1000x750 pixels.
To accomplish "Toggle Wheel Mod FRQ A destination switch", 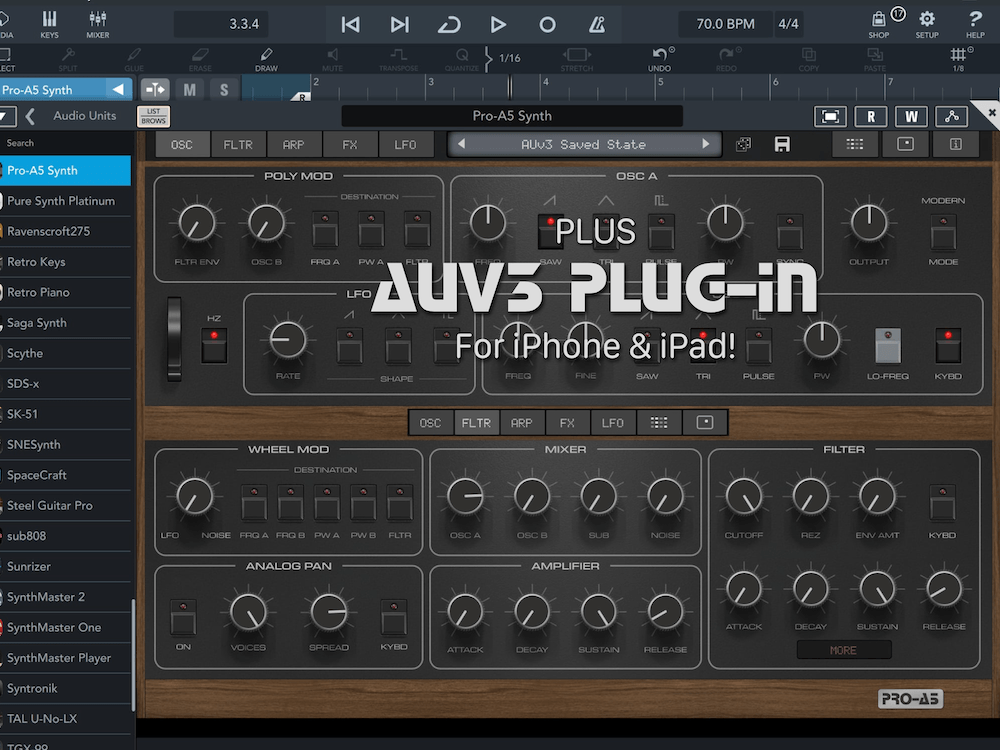I will 254,503.
